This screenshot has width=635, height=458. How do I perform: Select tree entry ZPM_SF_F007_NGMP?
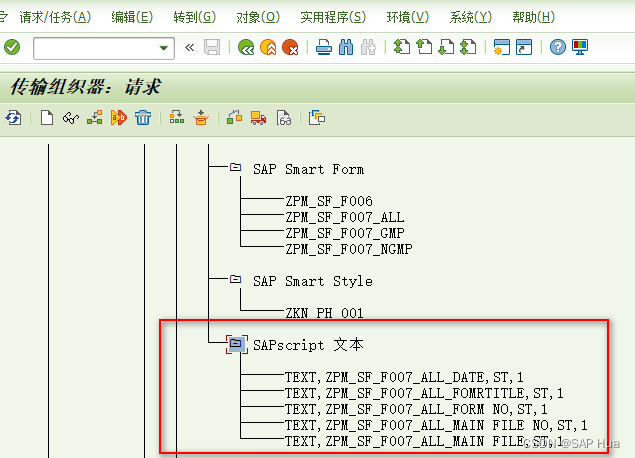coord(349,249)
